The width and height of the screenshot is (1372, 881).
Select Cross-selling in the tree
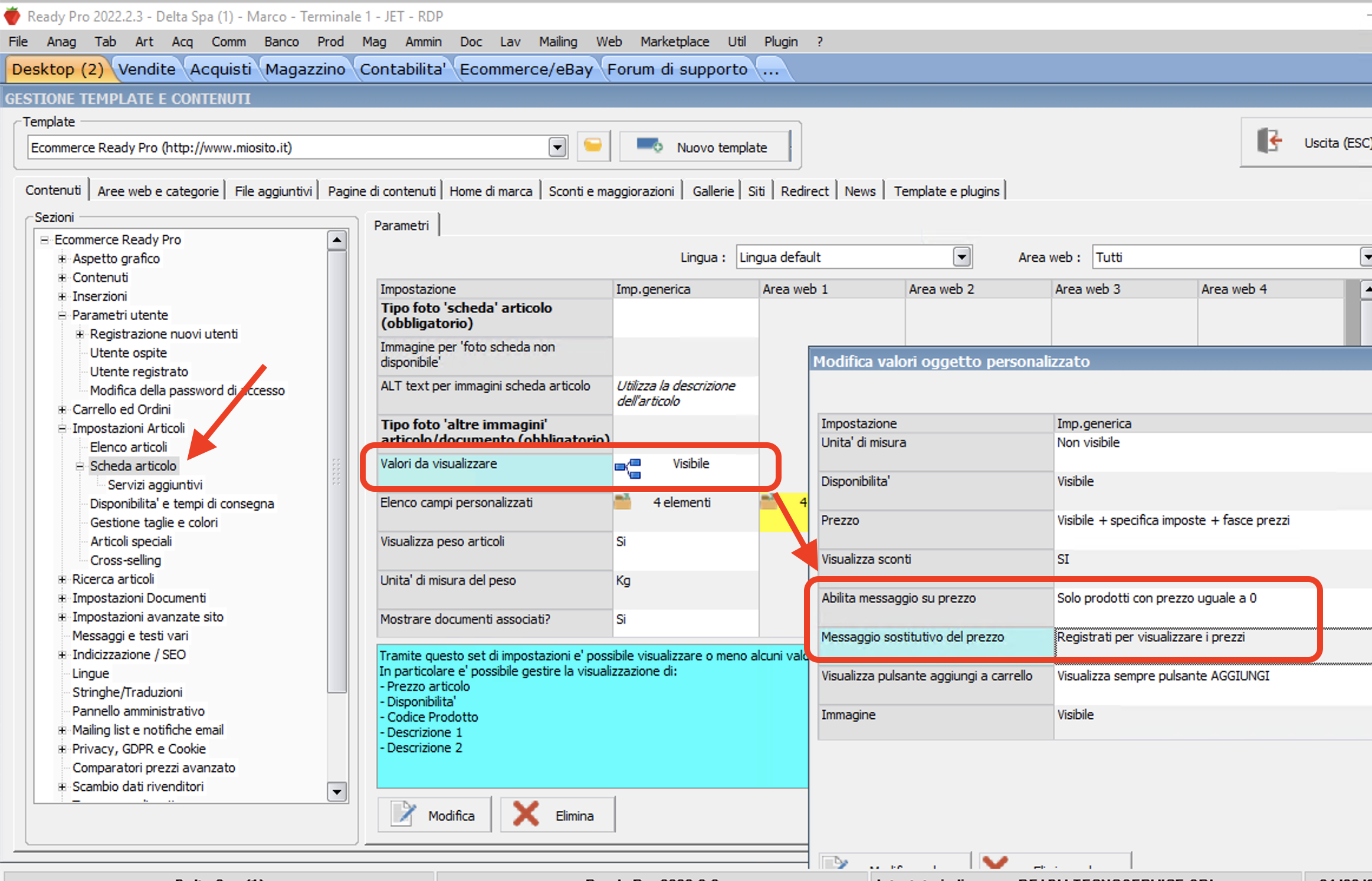point(125,560)
